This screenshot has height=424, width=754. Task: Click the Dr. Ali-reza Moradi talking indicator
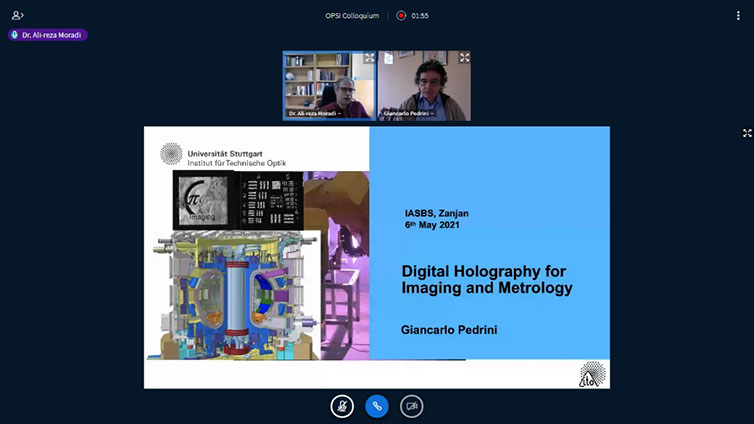pos(48,35)
